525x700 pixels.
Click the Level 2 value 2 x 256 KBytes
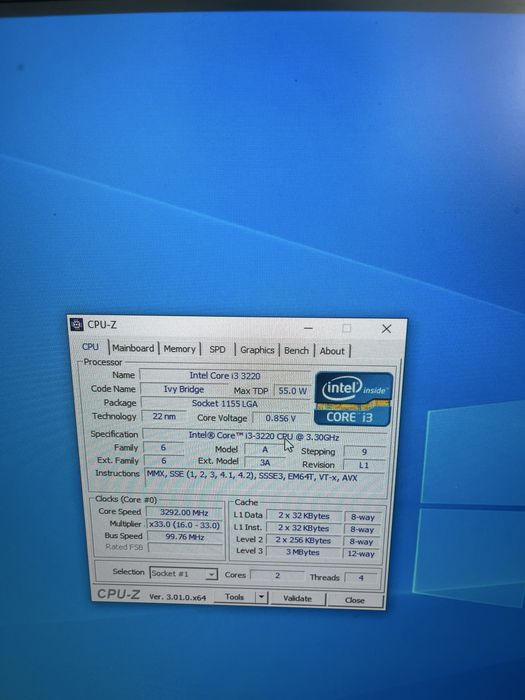(304, 541)
